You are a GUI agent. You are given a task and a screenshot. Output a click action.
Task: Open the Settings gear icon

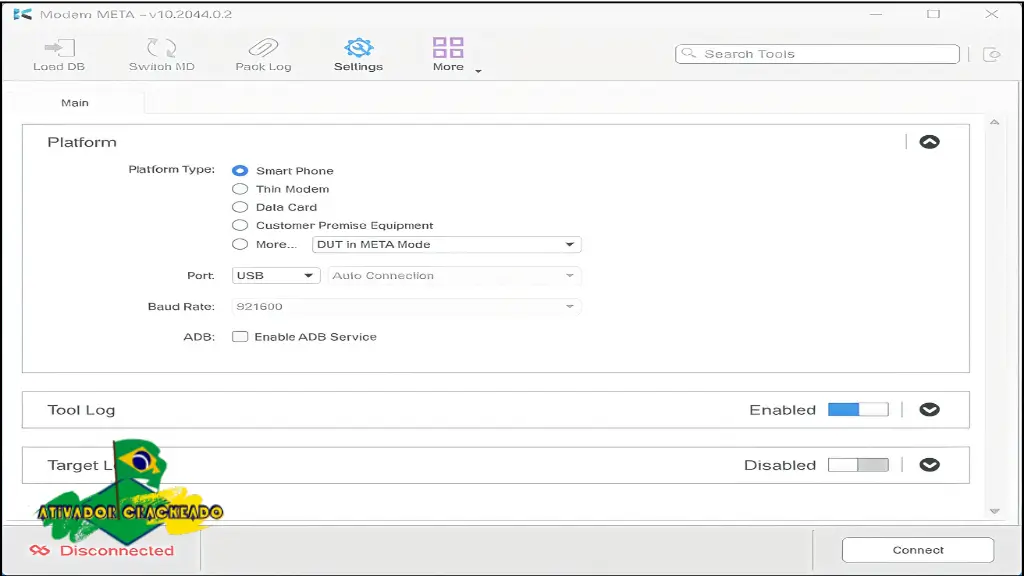click(359, 47)
